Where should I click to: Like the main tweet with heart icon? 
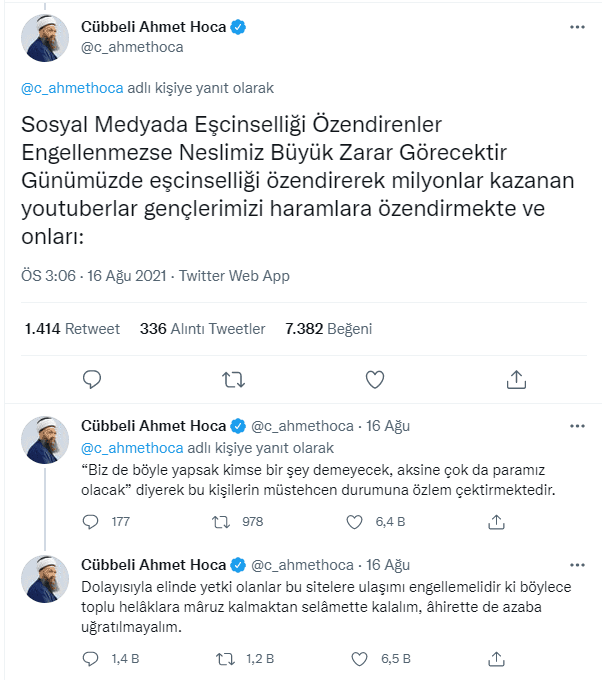(375, 379)
